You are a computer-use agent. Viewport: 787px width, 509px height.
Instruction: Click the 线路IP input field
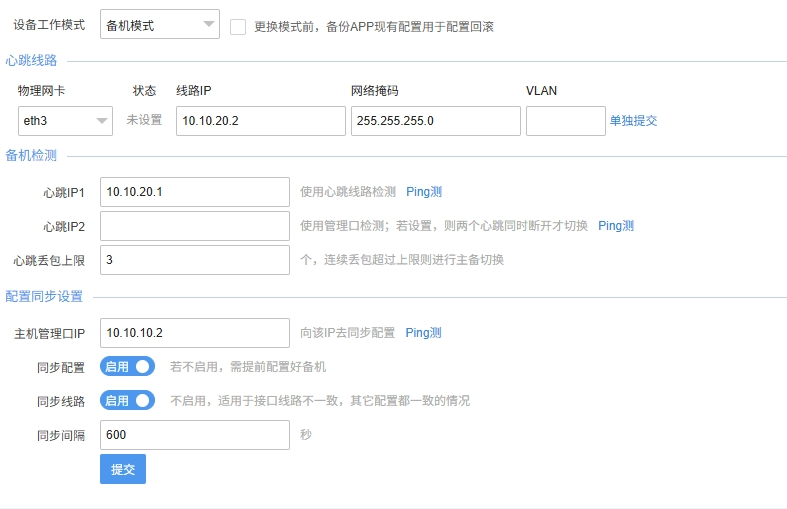tap(260, 121)
